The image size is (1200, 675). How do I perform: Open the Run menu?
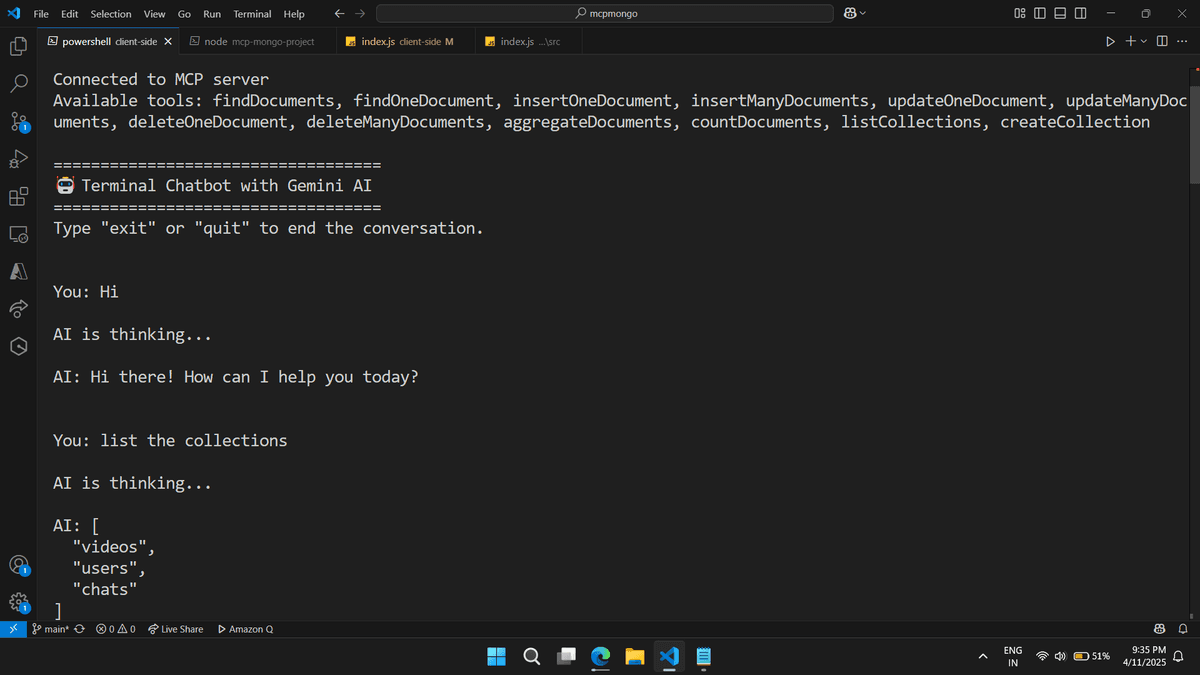click(212, 14)
